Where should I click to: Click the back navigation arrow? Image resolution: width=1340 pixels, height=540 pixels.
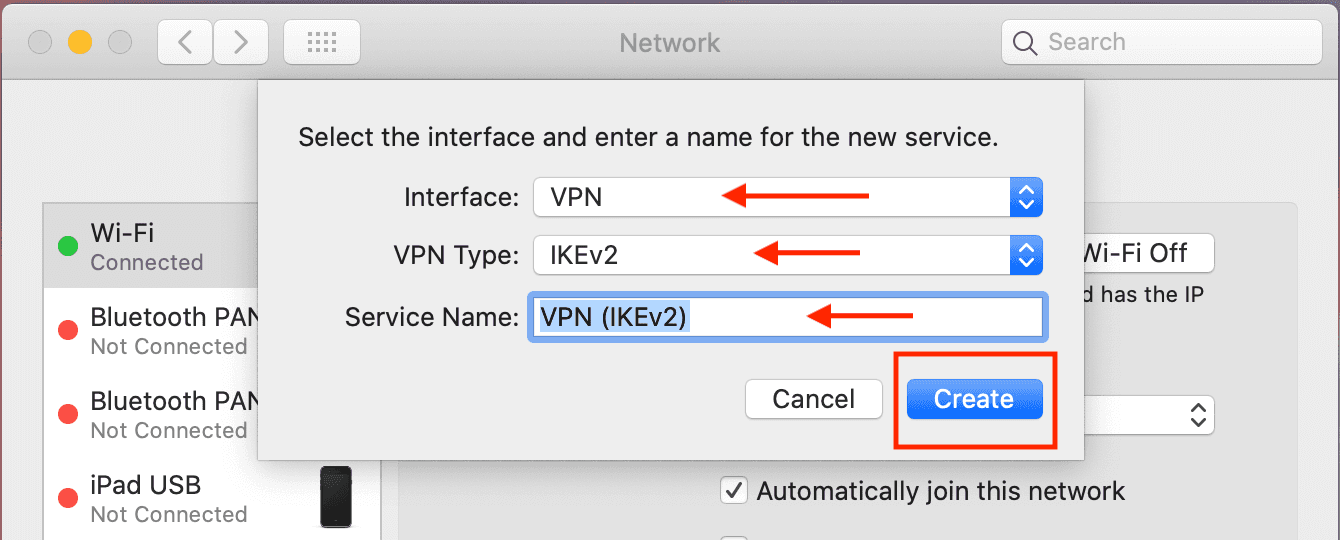point(184,42)
